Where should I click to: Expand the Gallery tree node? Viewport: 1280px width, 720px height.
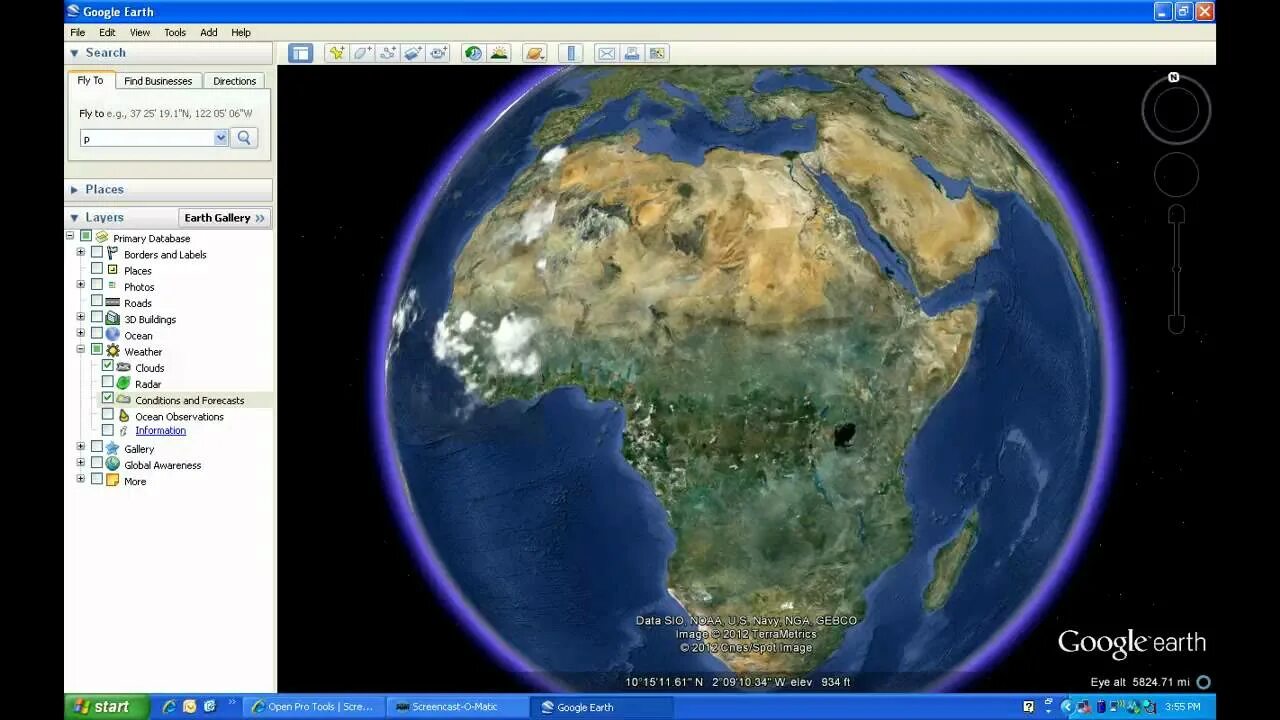pyautogui.click(x=81, y=446)
